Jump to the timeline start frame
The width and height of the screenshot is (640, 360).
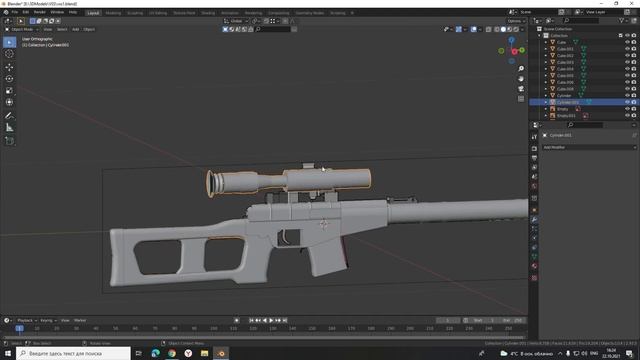point(251,320)
